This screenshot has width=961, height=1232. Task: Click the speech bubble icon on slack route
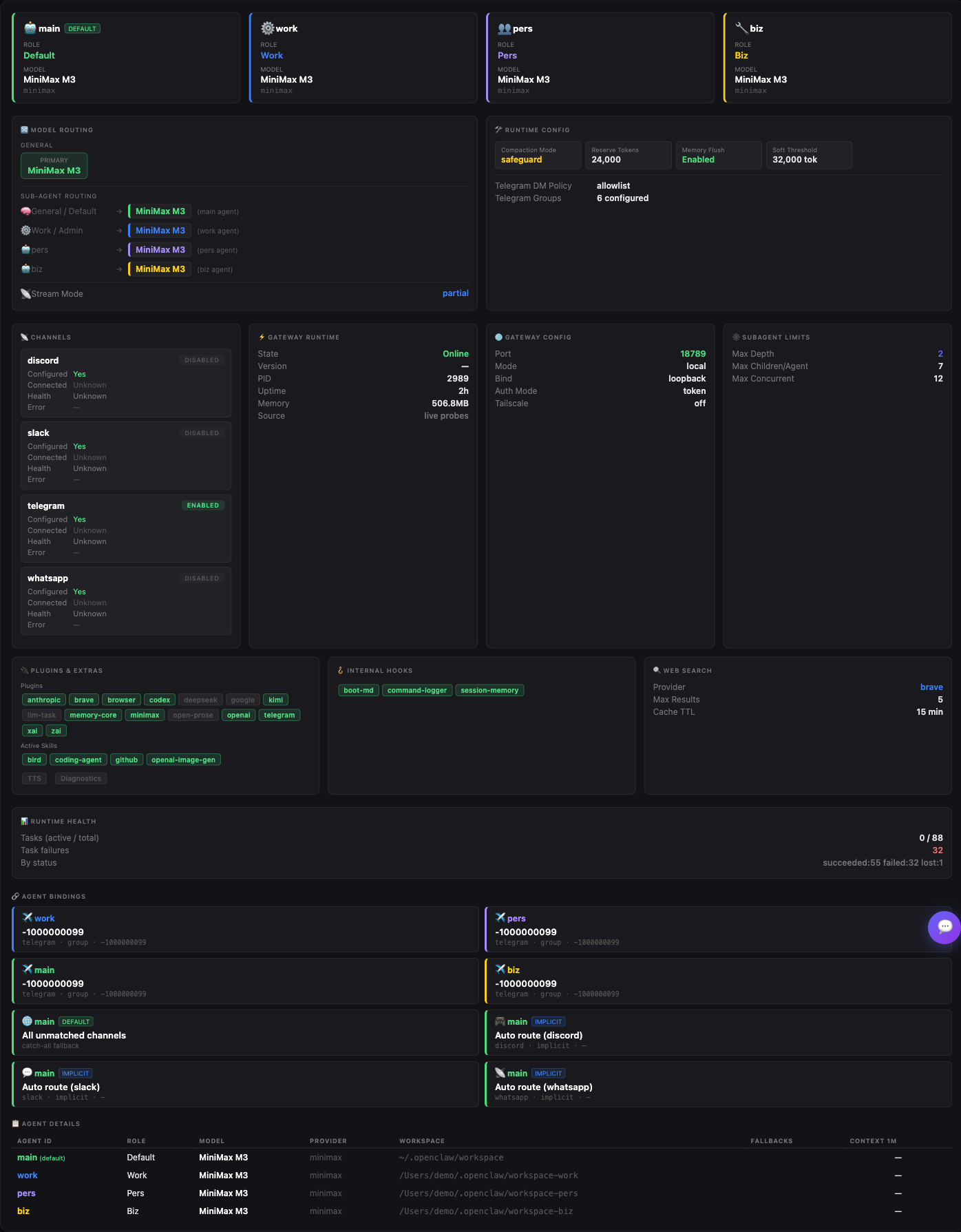click(x=28, y=1073)
